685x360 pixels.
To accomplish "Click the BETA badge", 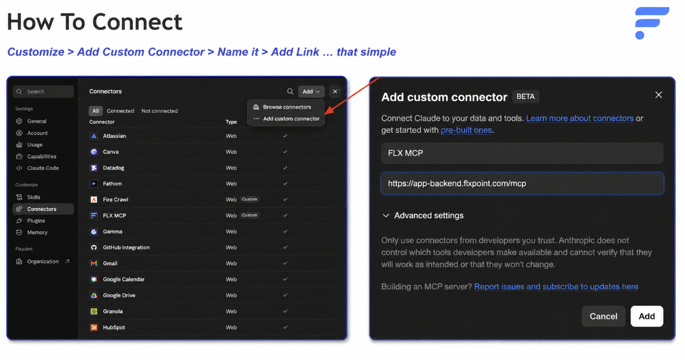I will [x=525, y=97].
